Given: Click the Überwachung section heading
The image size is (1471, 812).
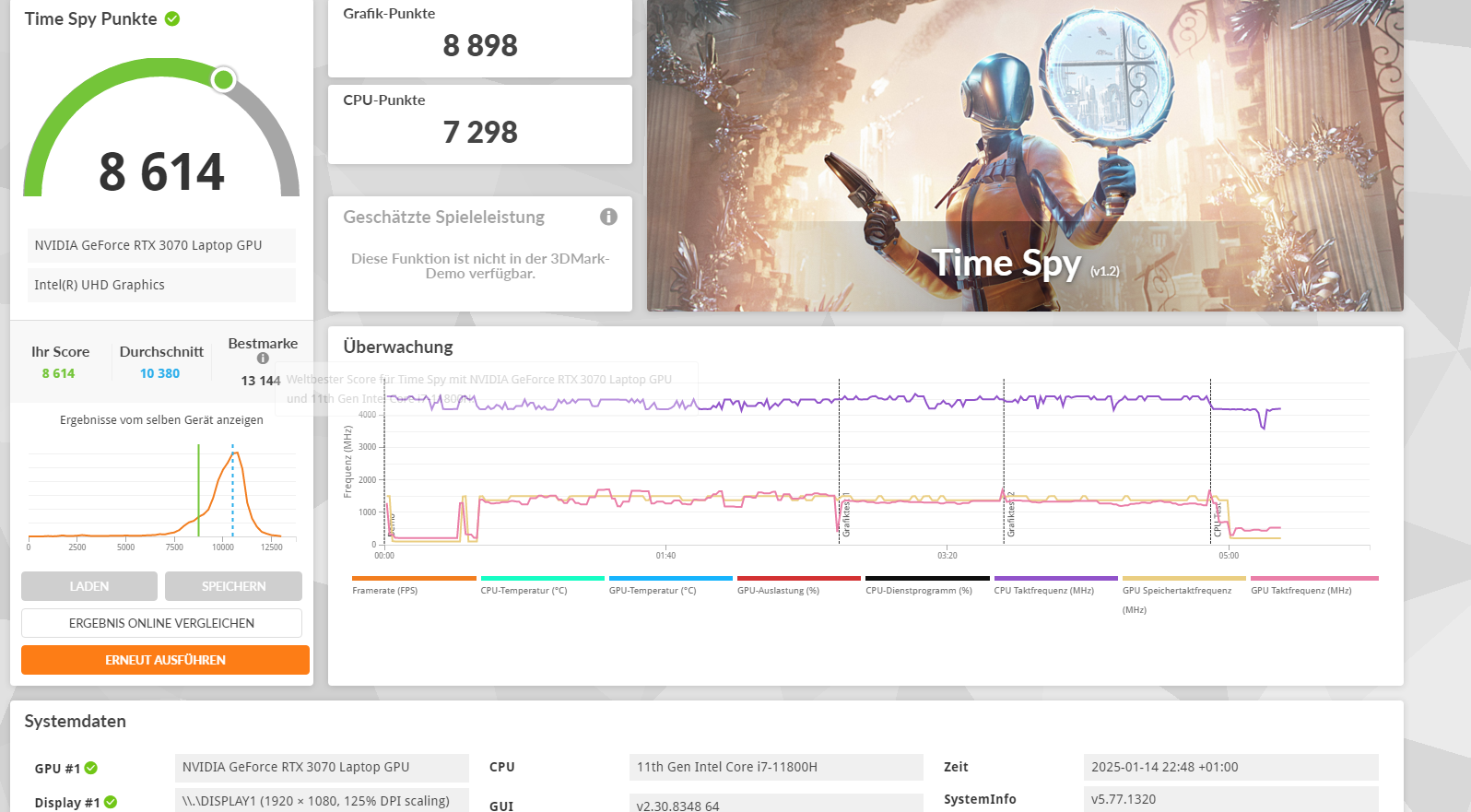Looking at the screenshot, I should [398, 347].
